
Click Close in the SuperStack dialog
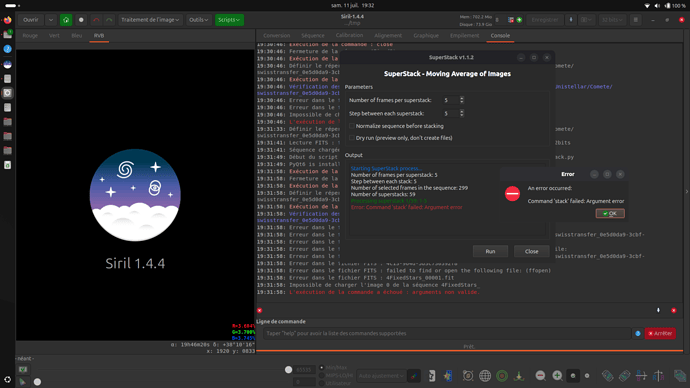pyautogui.click(x=532, y=252)
